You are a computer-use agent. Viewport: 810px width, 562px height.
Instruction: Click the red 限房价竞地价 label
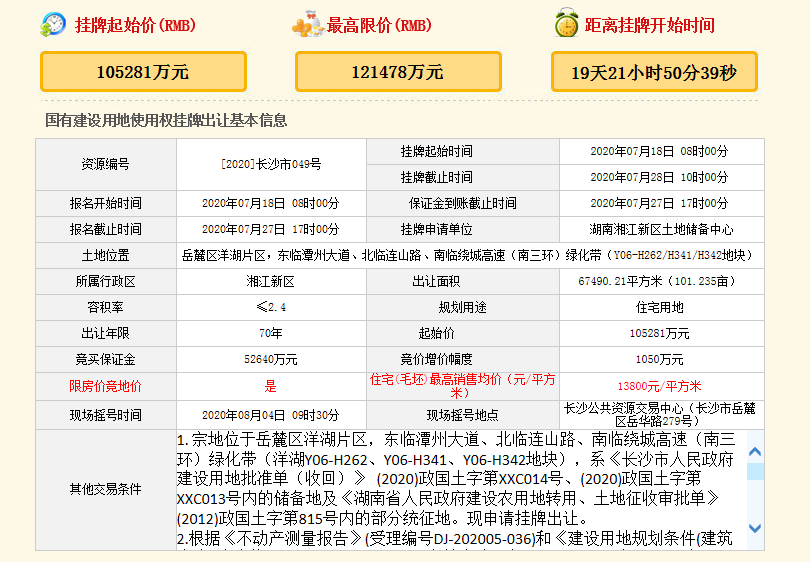105,386
